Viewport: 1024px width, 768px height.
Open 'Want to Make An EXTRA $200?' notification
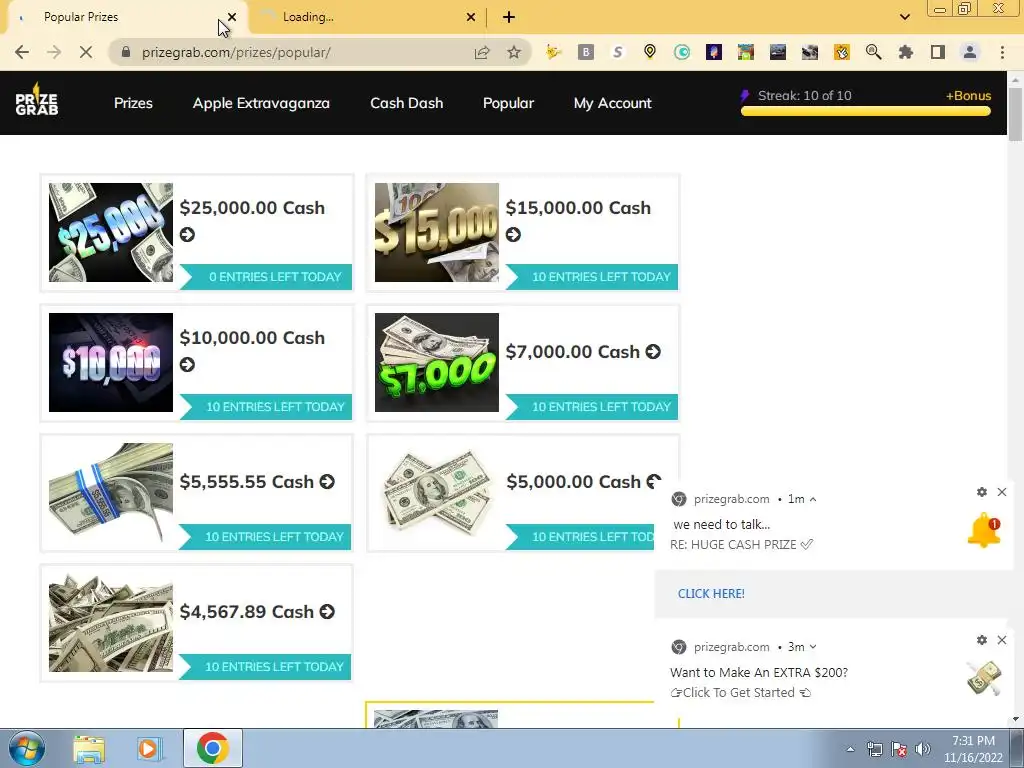pos(759,673)
